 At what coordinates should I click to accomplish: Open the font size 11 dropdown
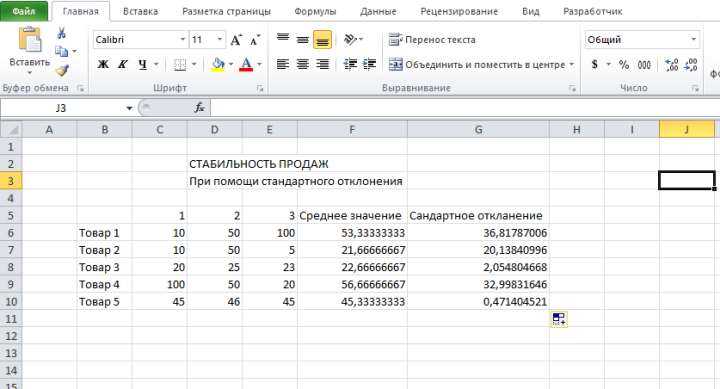click(x=220, y=40)
